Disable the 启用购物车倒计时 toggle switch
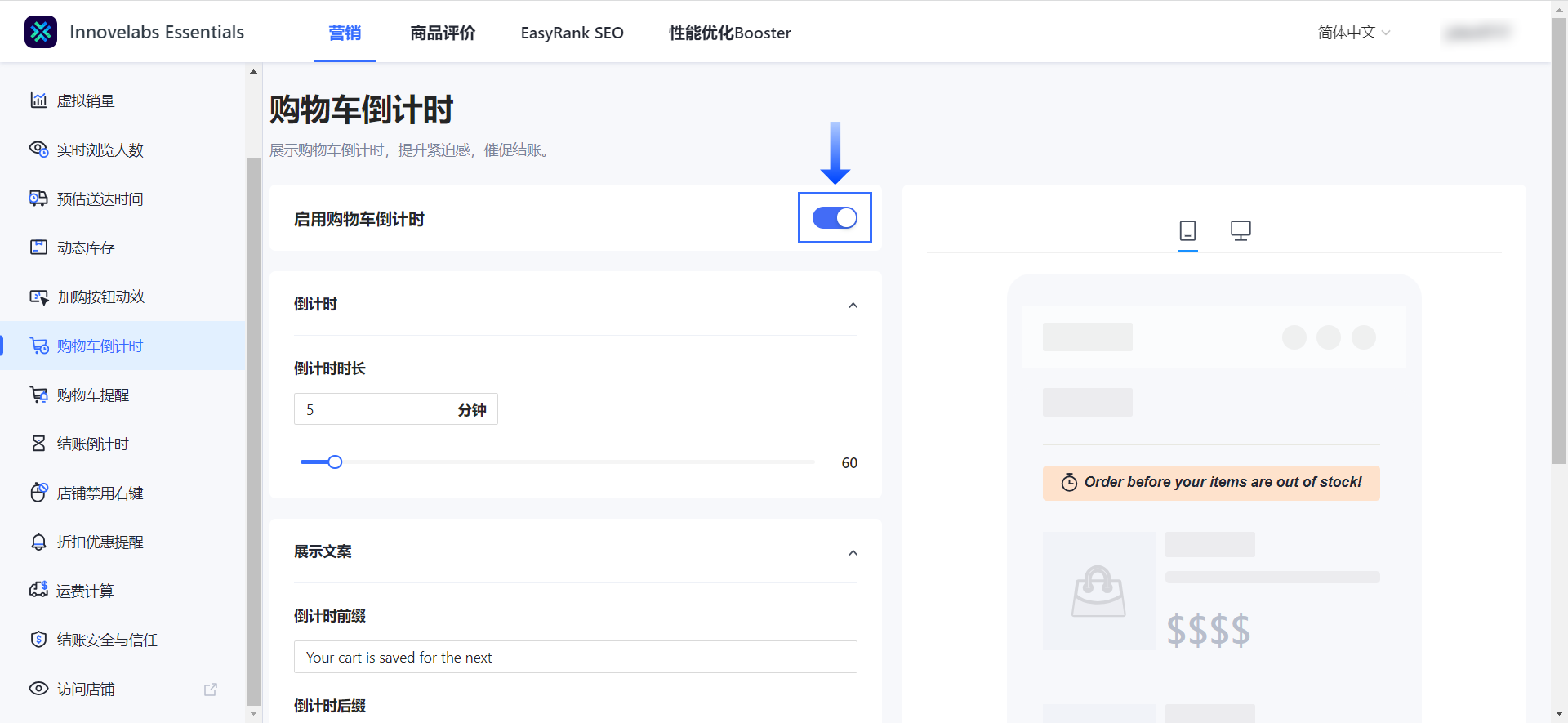The height and width of the screenshot is (723, 1568). coord(834,218)
